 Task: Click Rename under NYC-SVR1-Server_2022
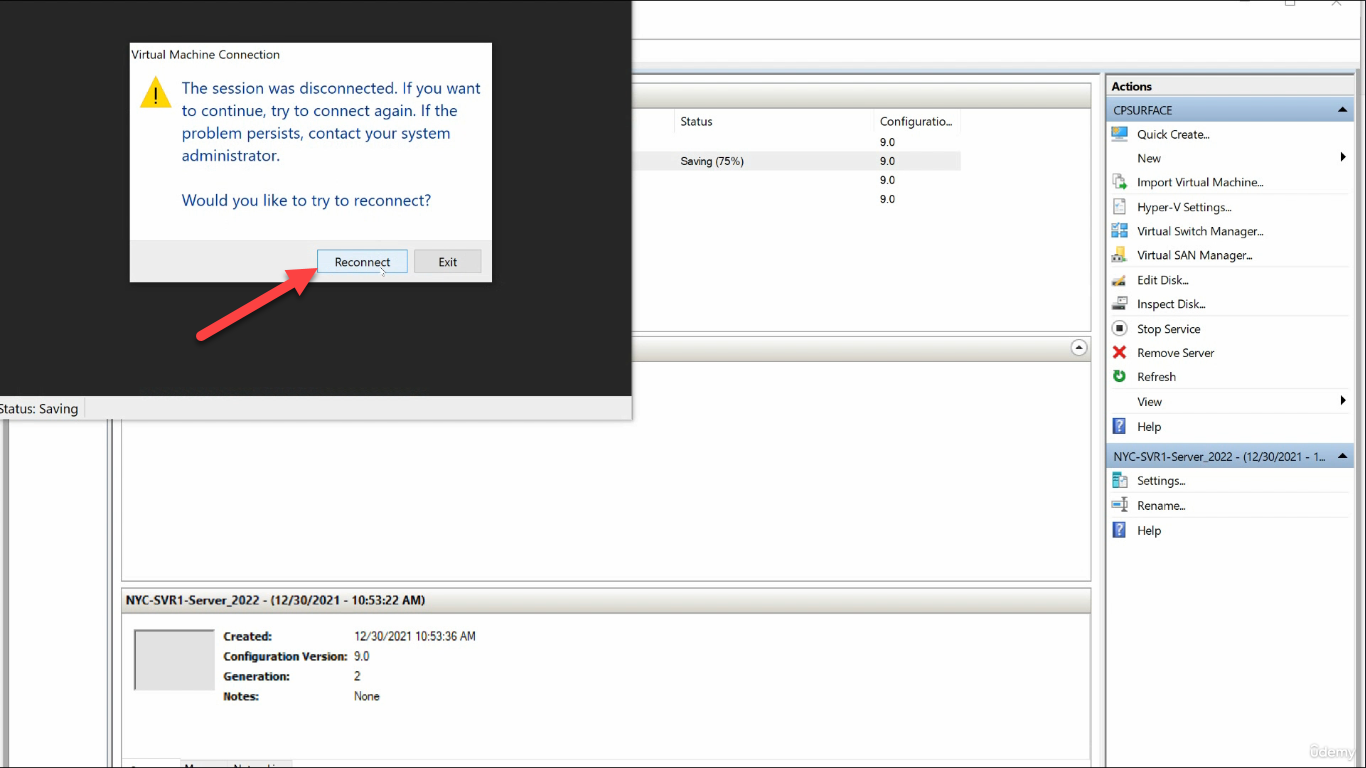pos(1161,506)
